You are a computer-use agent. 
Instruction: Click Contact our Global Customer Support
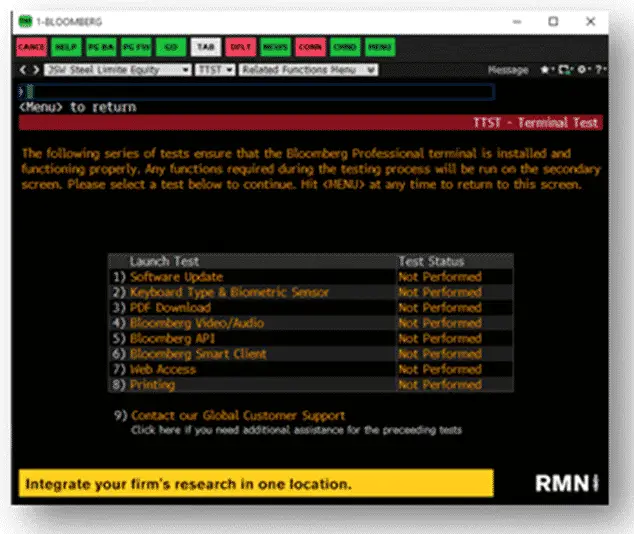point(238,416)
